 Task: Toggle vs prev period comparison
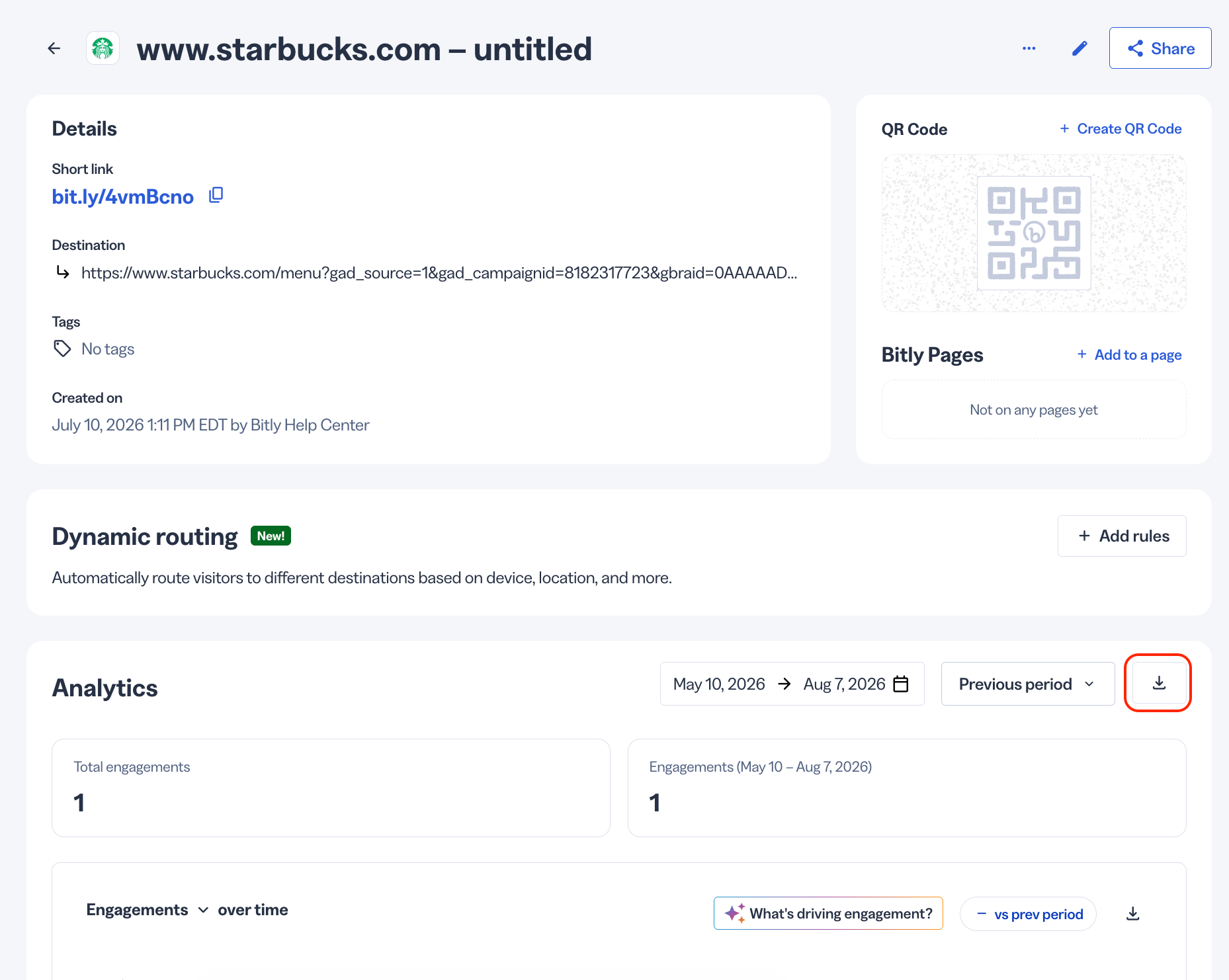click(x=1028, y=914)
